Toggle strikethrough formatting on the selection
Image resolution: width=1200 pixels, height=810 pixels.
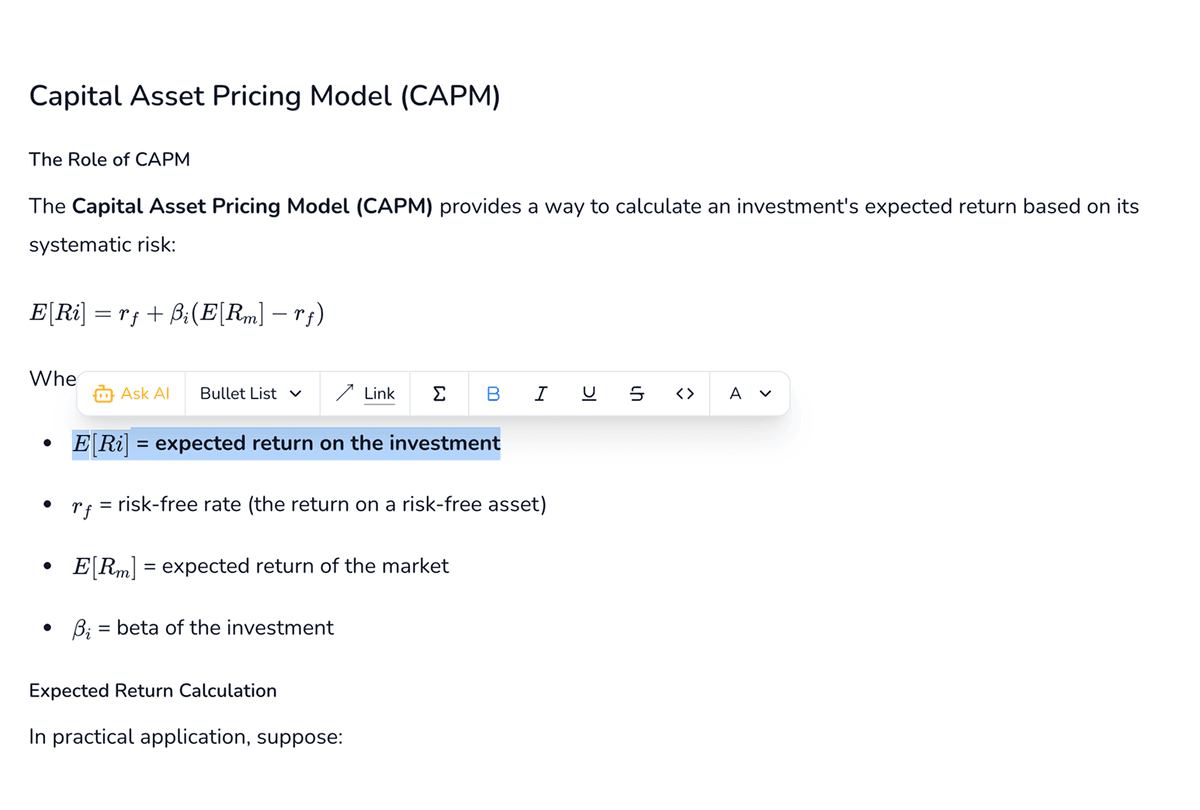pyautogui.click(x=637, y=393)
